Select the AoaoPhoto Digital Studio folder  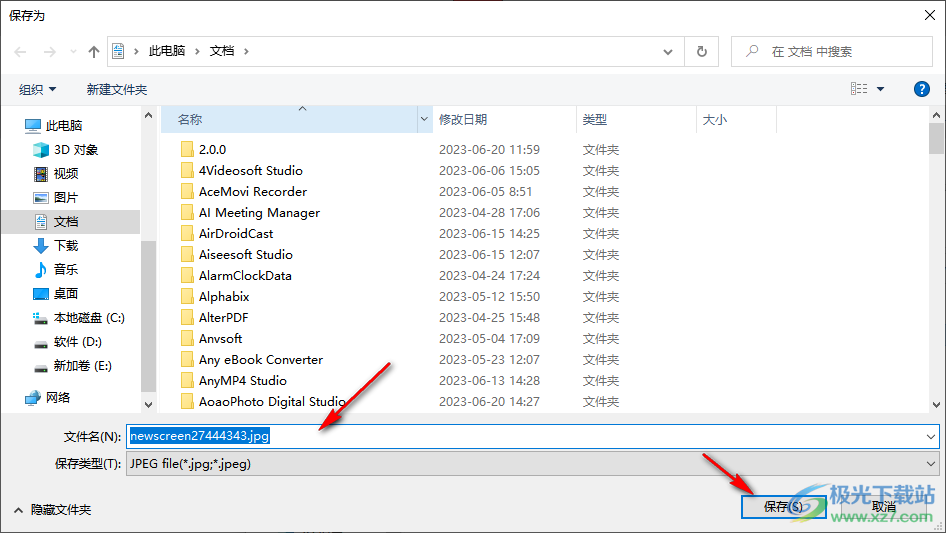272,402
